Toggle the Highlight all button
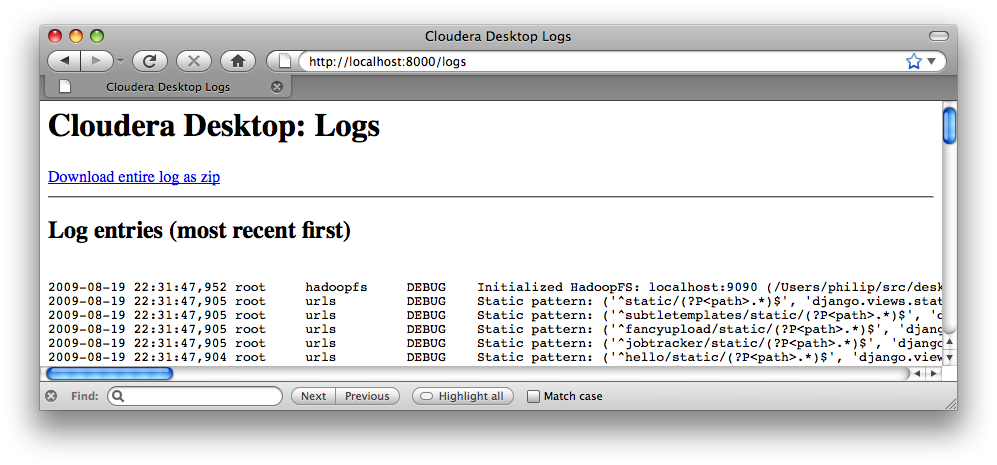997x465 pixels. 462,396
